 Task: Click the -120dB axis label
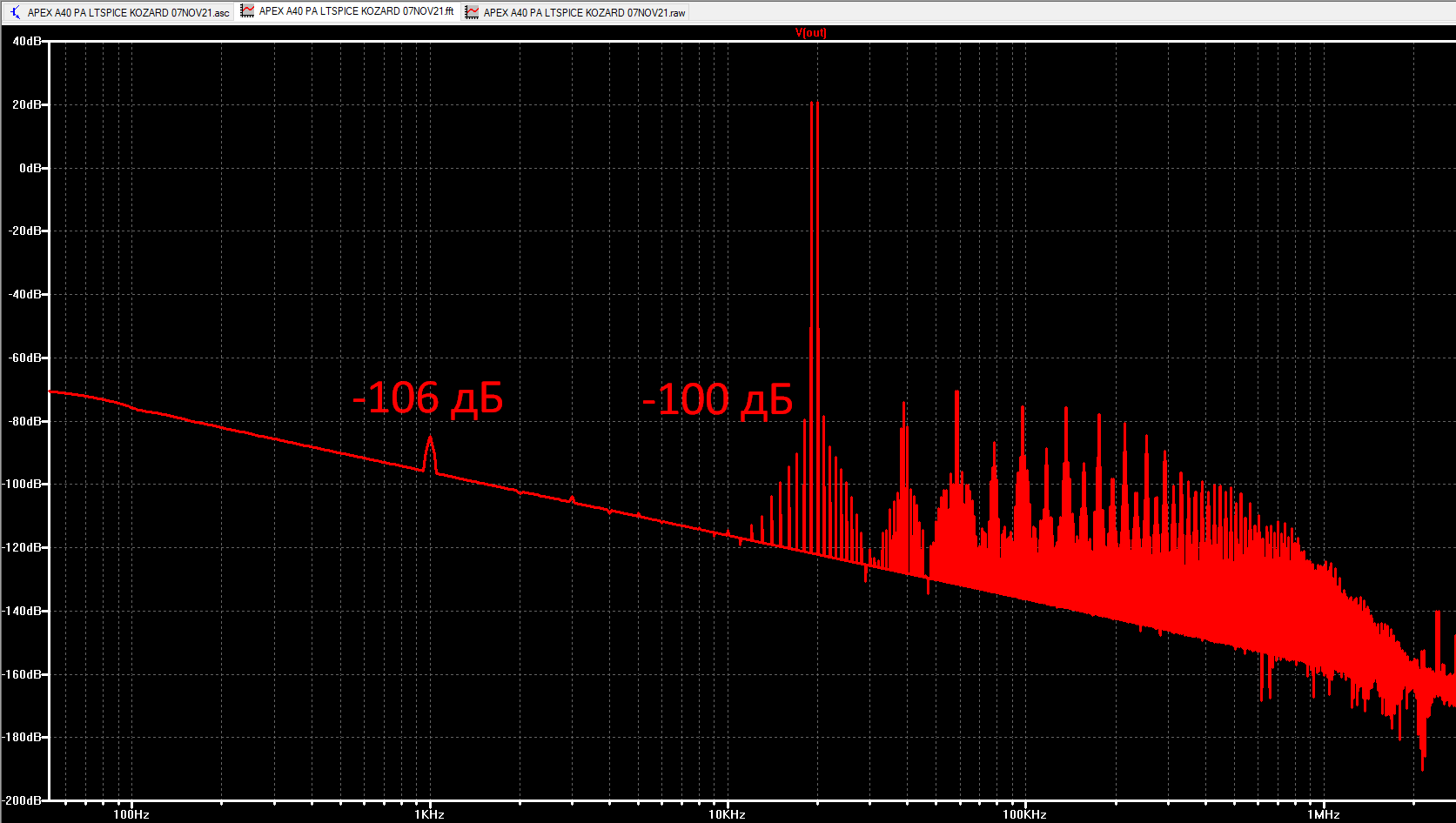[x=22, y=547]
